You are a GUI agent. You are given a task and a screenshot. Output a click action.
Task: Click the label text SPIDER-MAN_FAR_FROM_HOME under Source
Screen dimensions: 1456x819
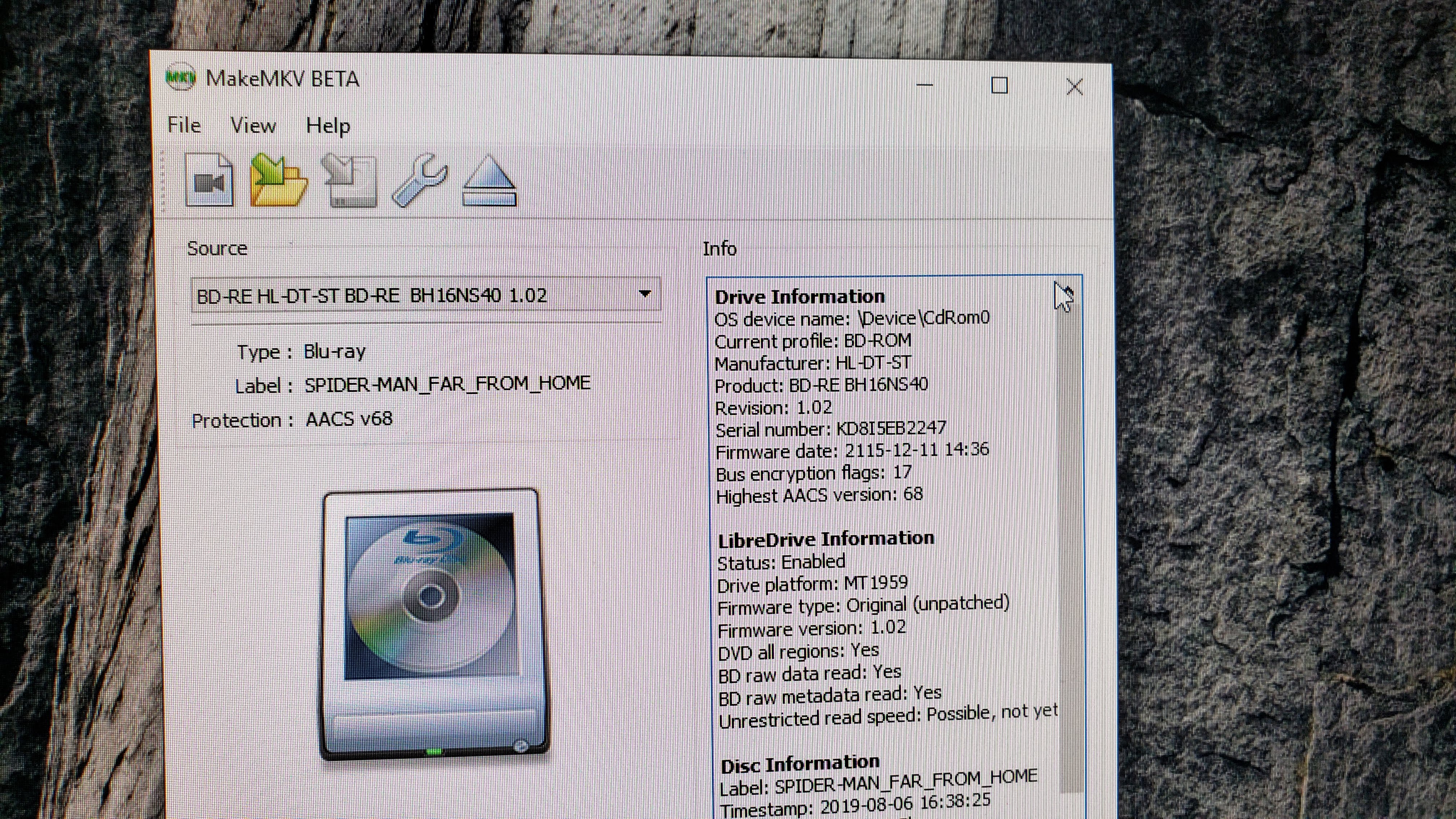(x=447, y=384)
